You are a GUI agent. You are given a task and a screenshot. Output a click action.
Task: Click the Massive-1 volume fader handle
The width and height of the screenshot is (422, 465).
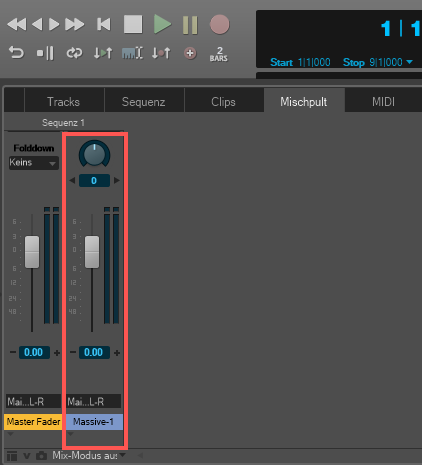click(92, 252)
